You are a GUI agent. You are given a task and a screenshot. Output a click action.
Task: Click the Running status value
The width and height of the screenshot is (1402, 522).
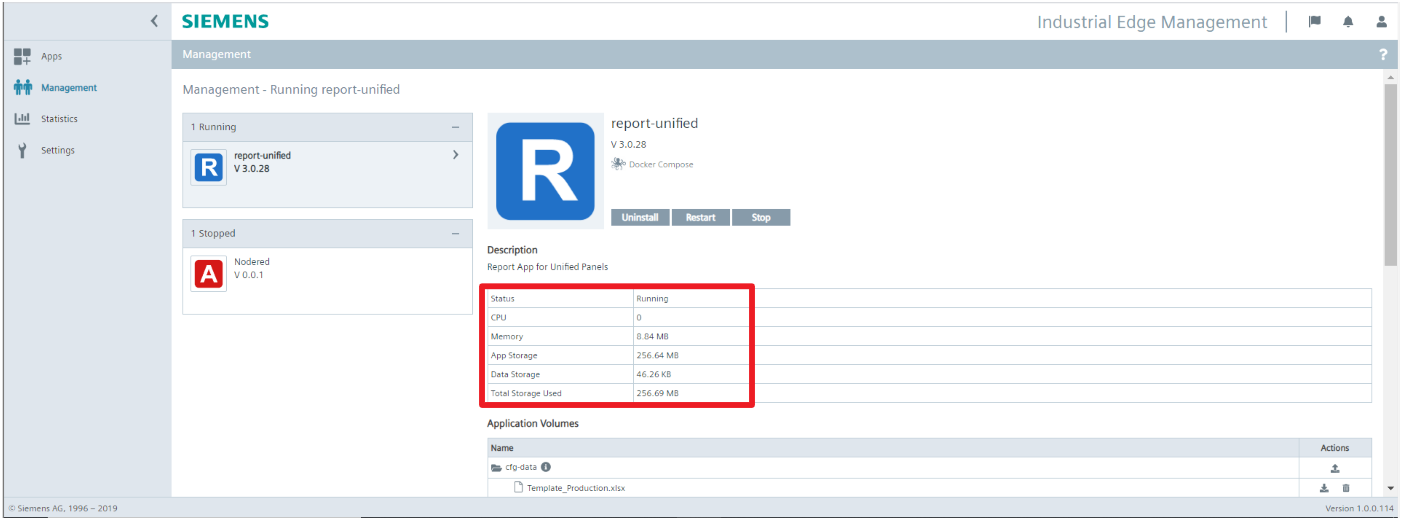(652, 298)
